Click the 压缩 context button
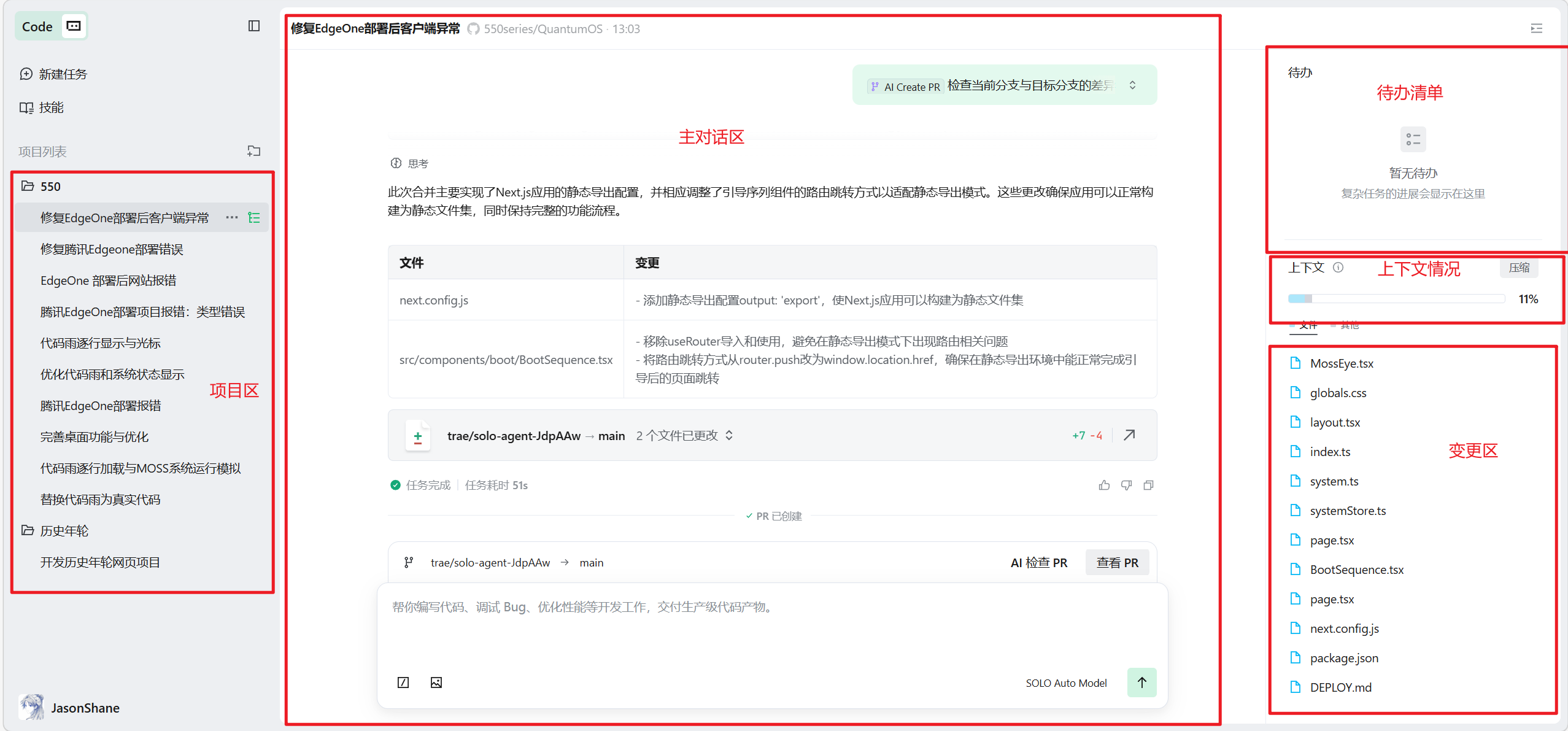 1519,268
